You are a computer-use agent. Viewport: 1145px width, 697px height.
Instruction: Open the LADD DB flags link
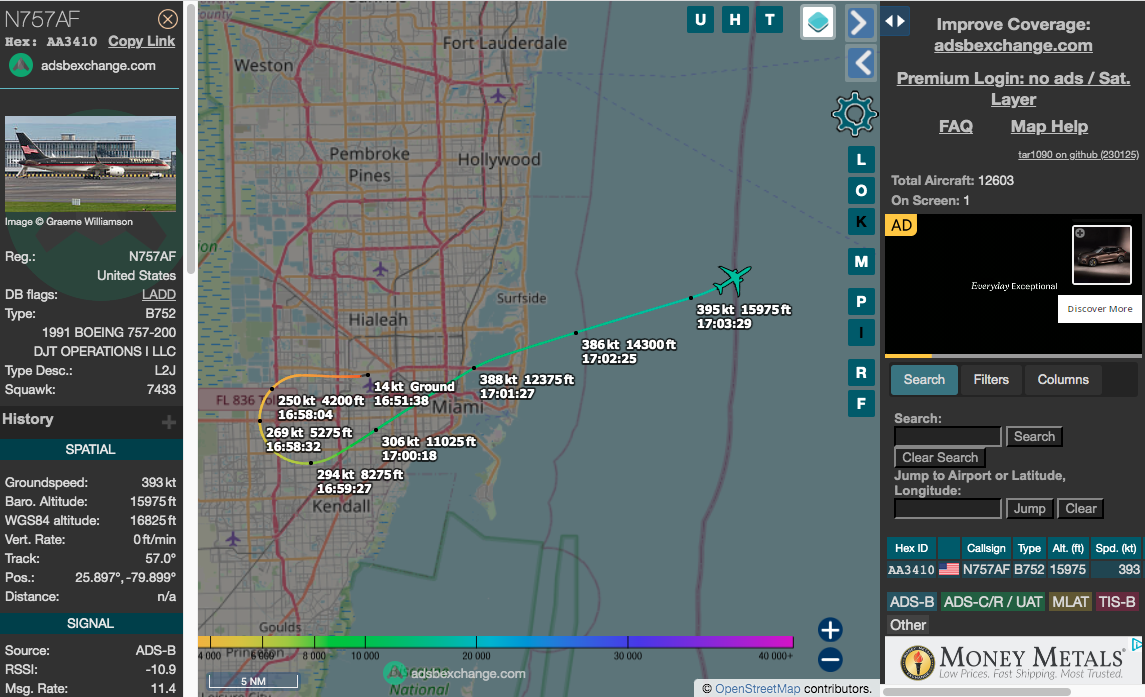158,294
